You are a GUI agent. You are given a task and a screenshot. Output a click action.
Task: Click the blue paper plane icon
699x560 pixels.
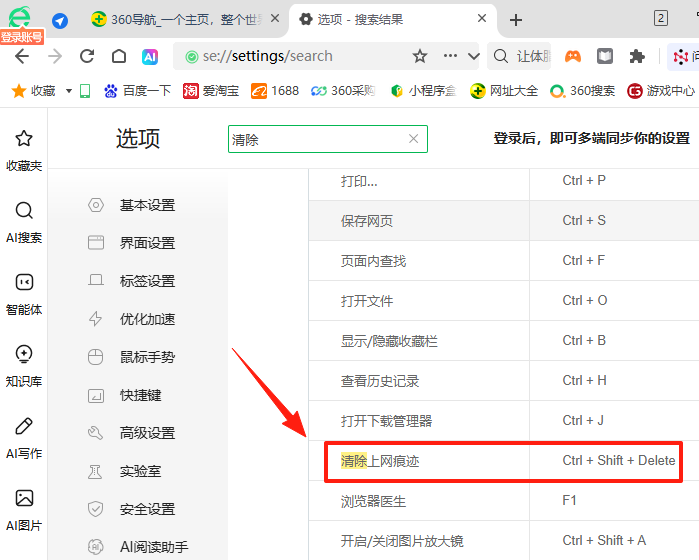coord(60,21)
